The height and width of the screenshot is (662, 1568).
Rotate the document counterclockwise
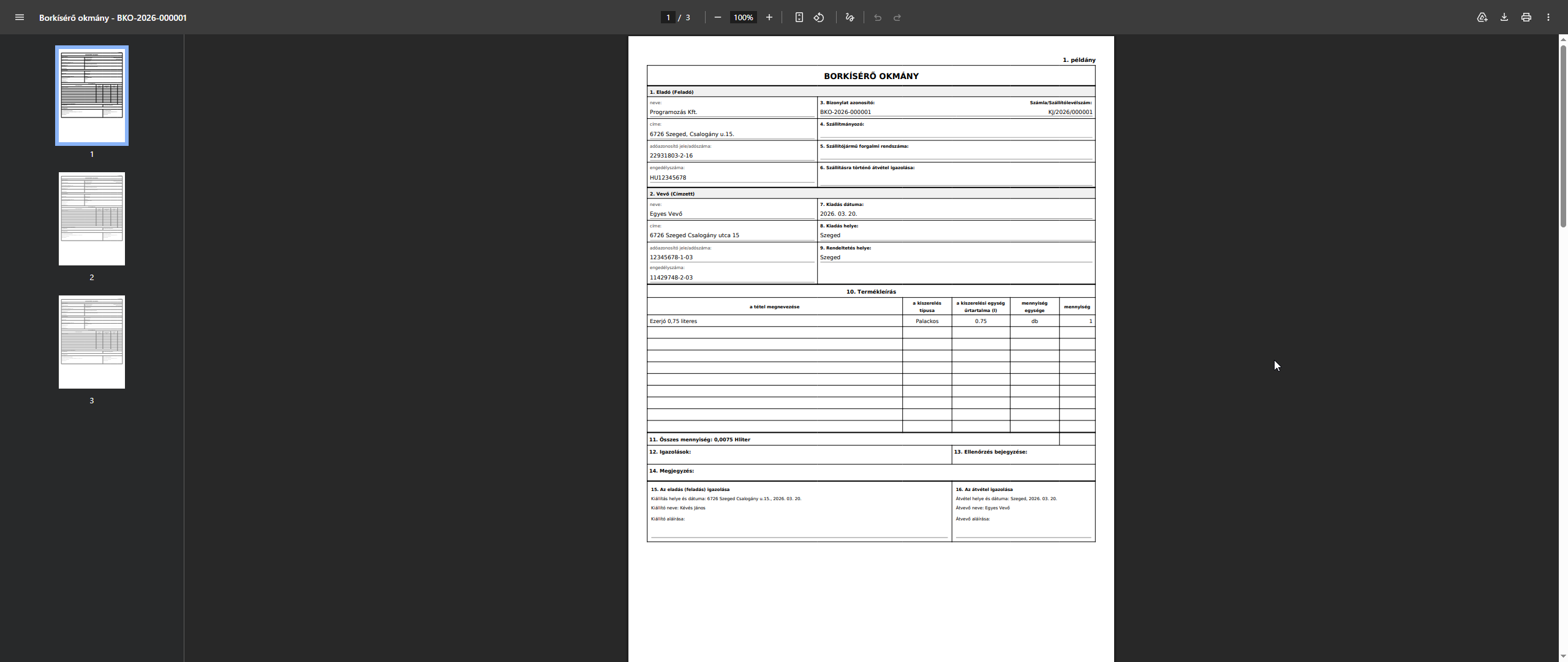tap(819, 17)
